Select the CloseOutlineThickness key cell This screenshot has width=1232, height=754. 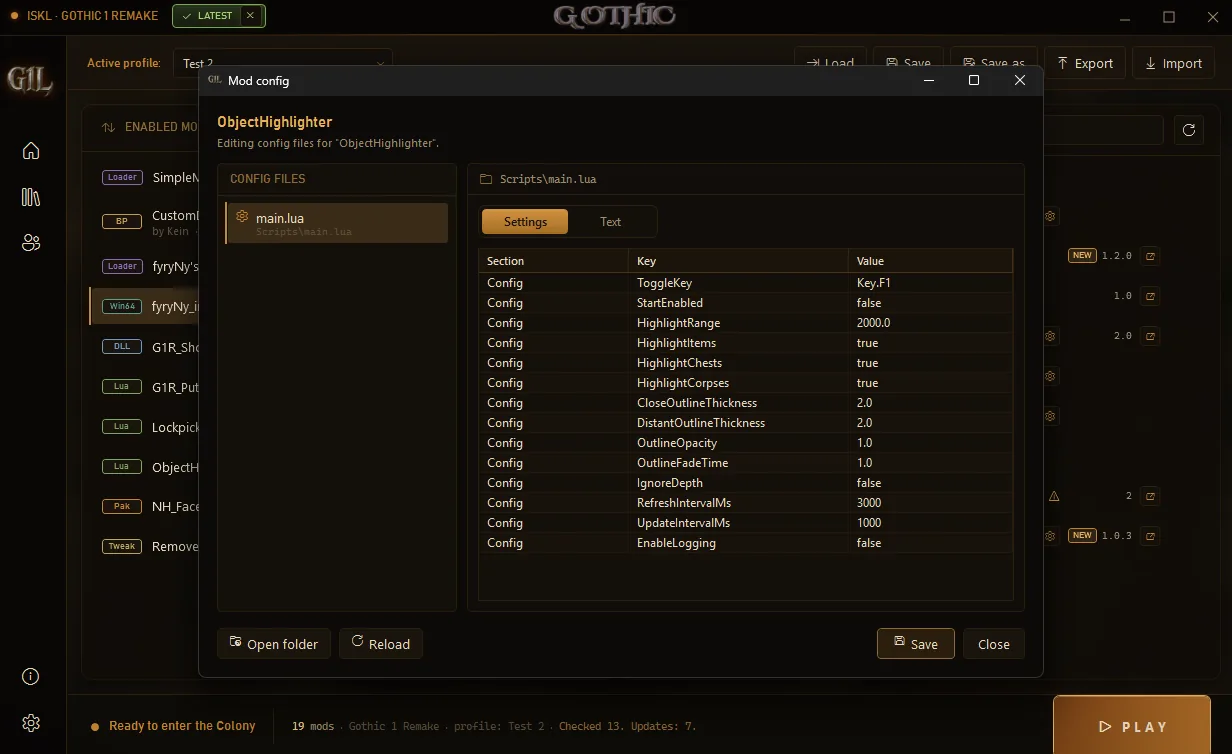(x=738, y=403)
